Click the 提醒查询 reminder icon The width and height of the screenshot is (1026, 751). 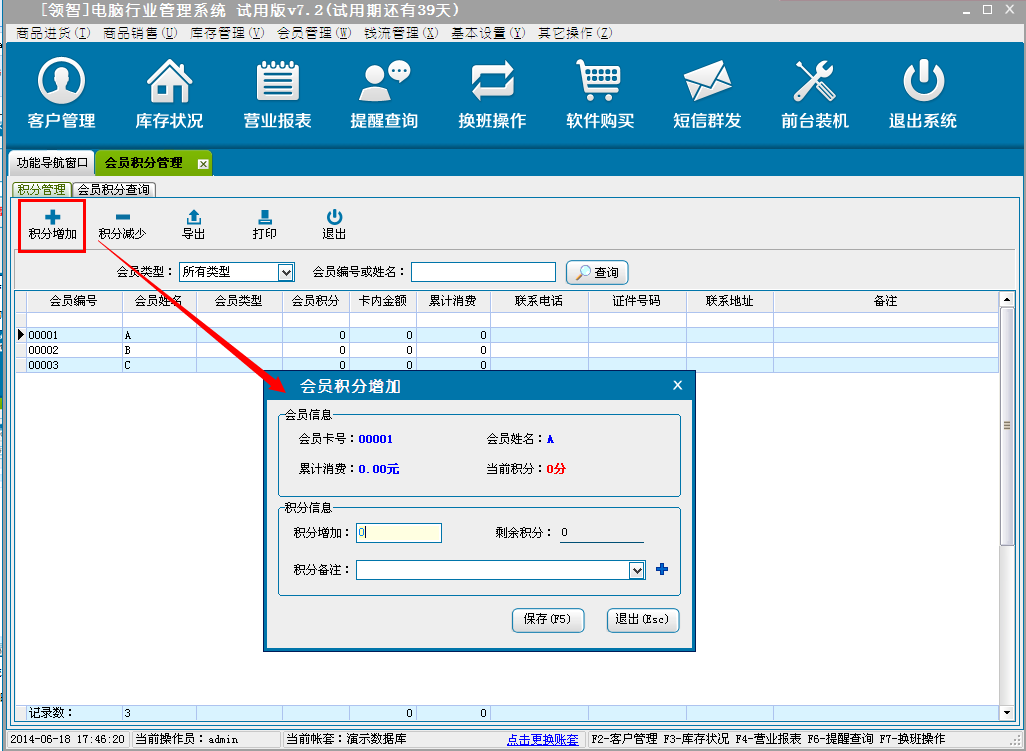coord(384,94)
